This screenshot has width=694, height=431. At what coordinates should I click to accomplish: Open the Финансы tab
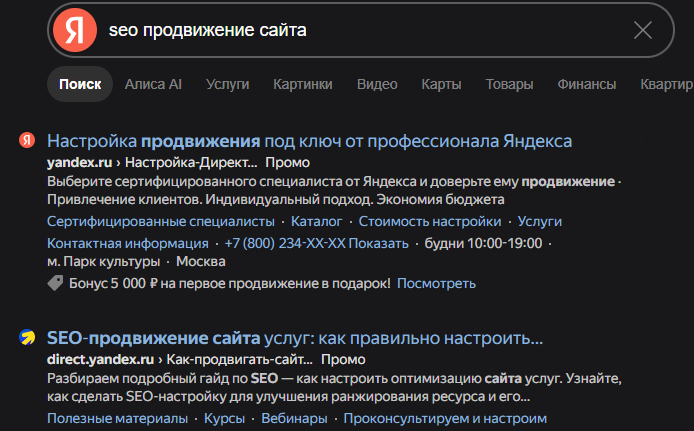click(x=587, y=84)
